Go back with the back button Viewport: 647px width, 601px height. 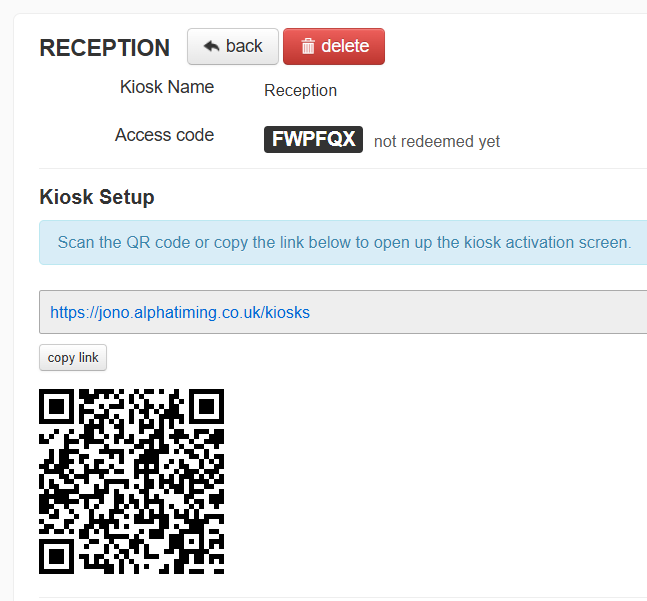(x=233, y=46)
